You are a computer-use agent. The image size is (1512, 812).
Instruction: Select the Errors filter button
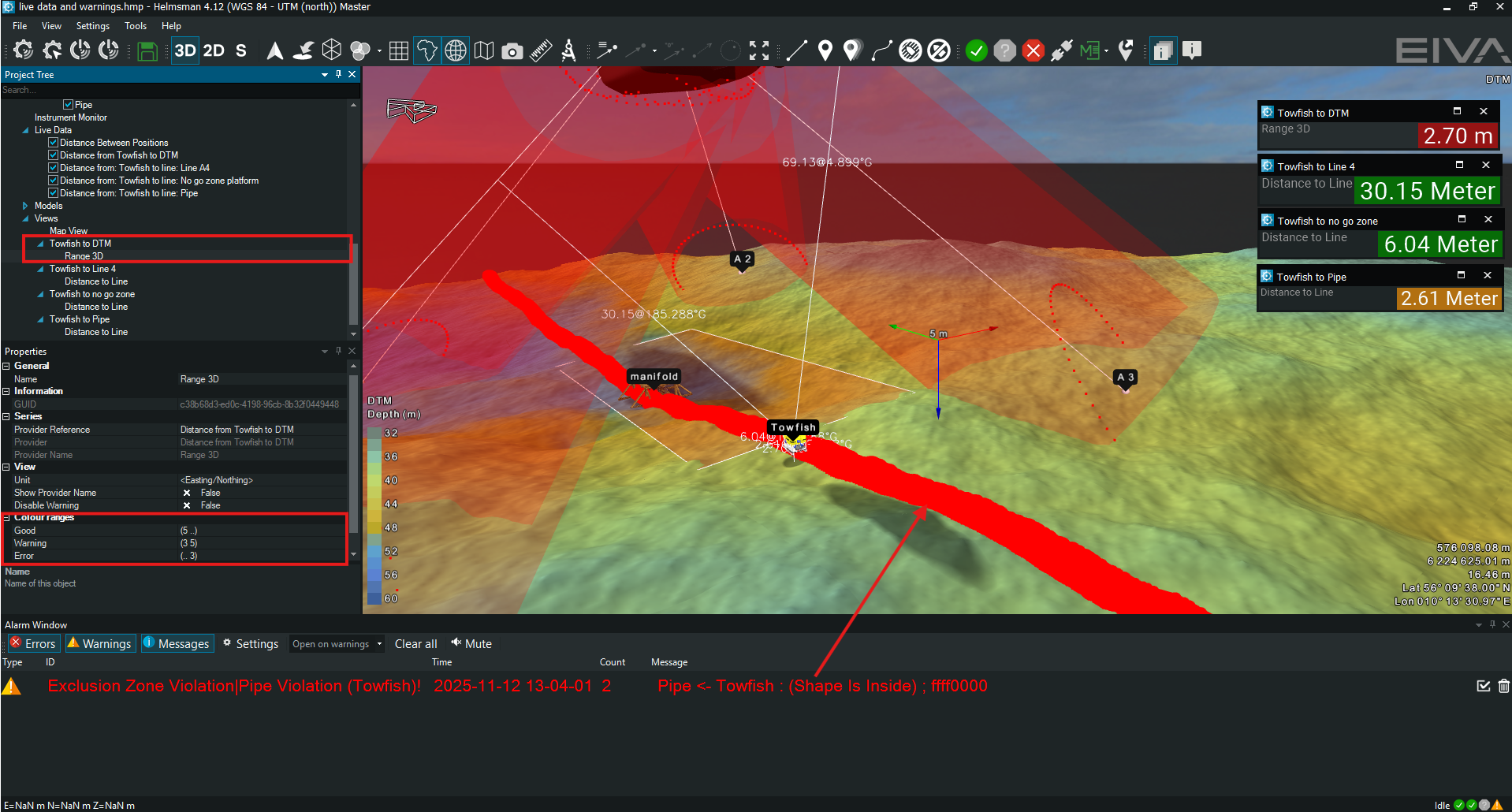point(33,643)
